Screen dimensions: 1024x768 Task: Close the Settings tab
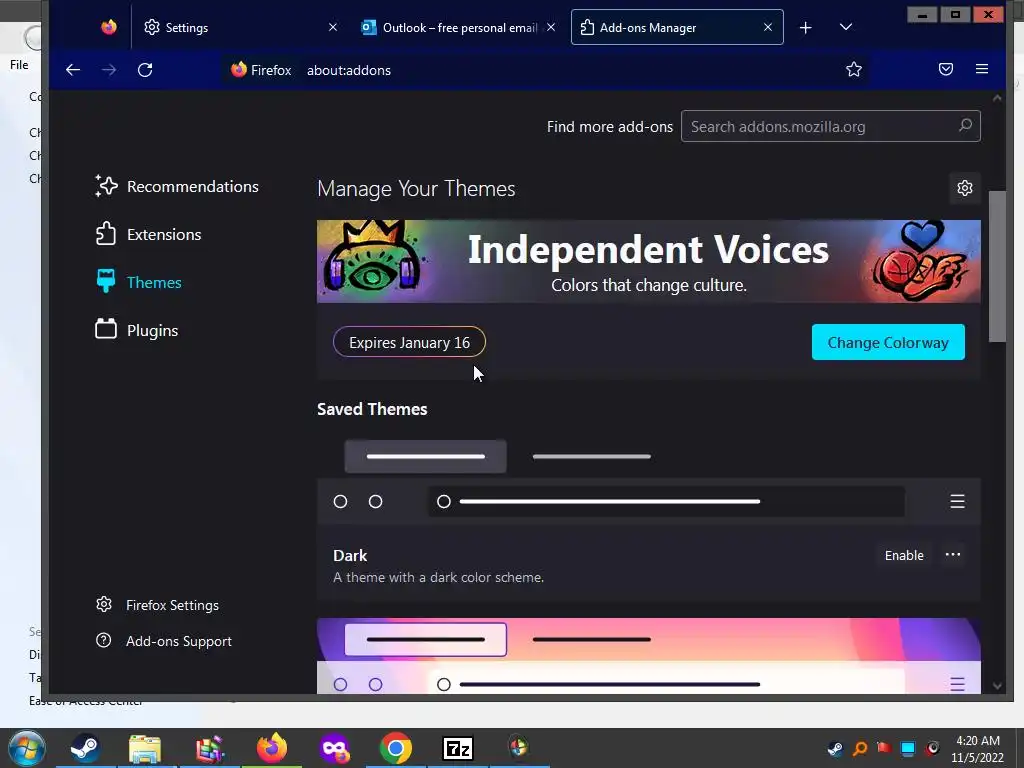click(x=332, y=27)
